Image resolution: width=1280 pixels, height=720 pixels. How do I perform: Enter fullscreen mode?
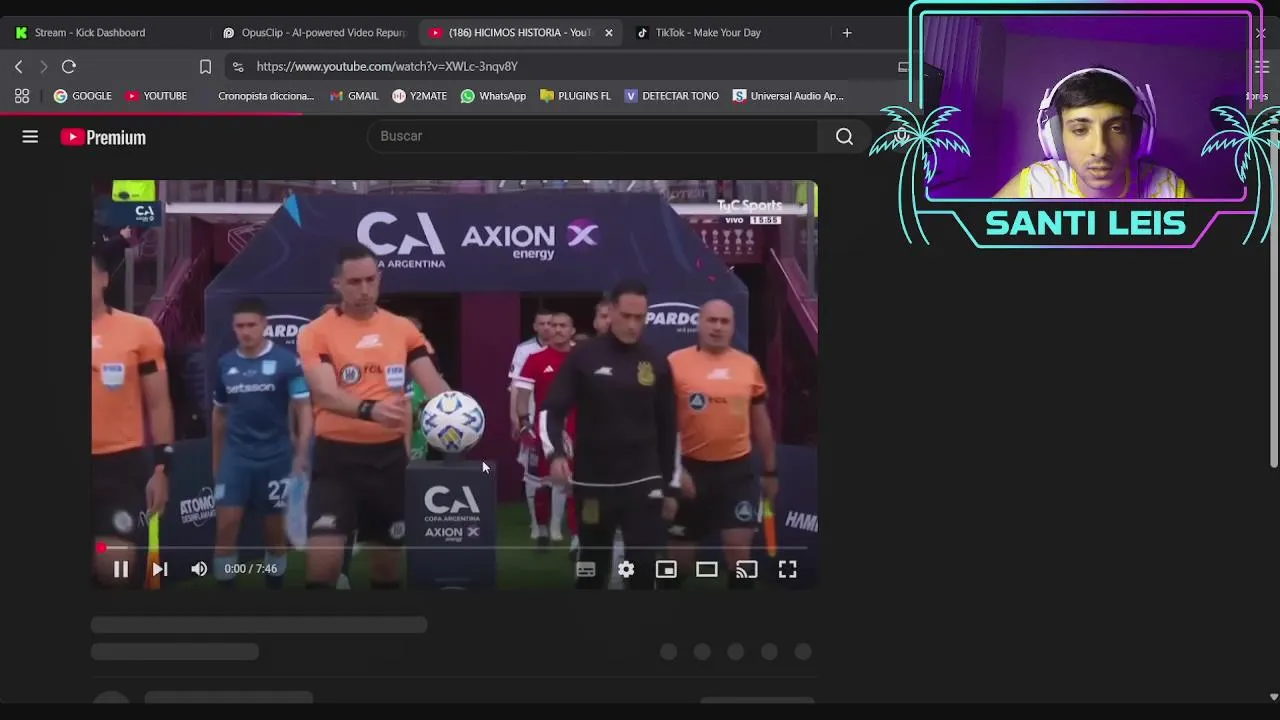click(787, 569)
